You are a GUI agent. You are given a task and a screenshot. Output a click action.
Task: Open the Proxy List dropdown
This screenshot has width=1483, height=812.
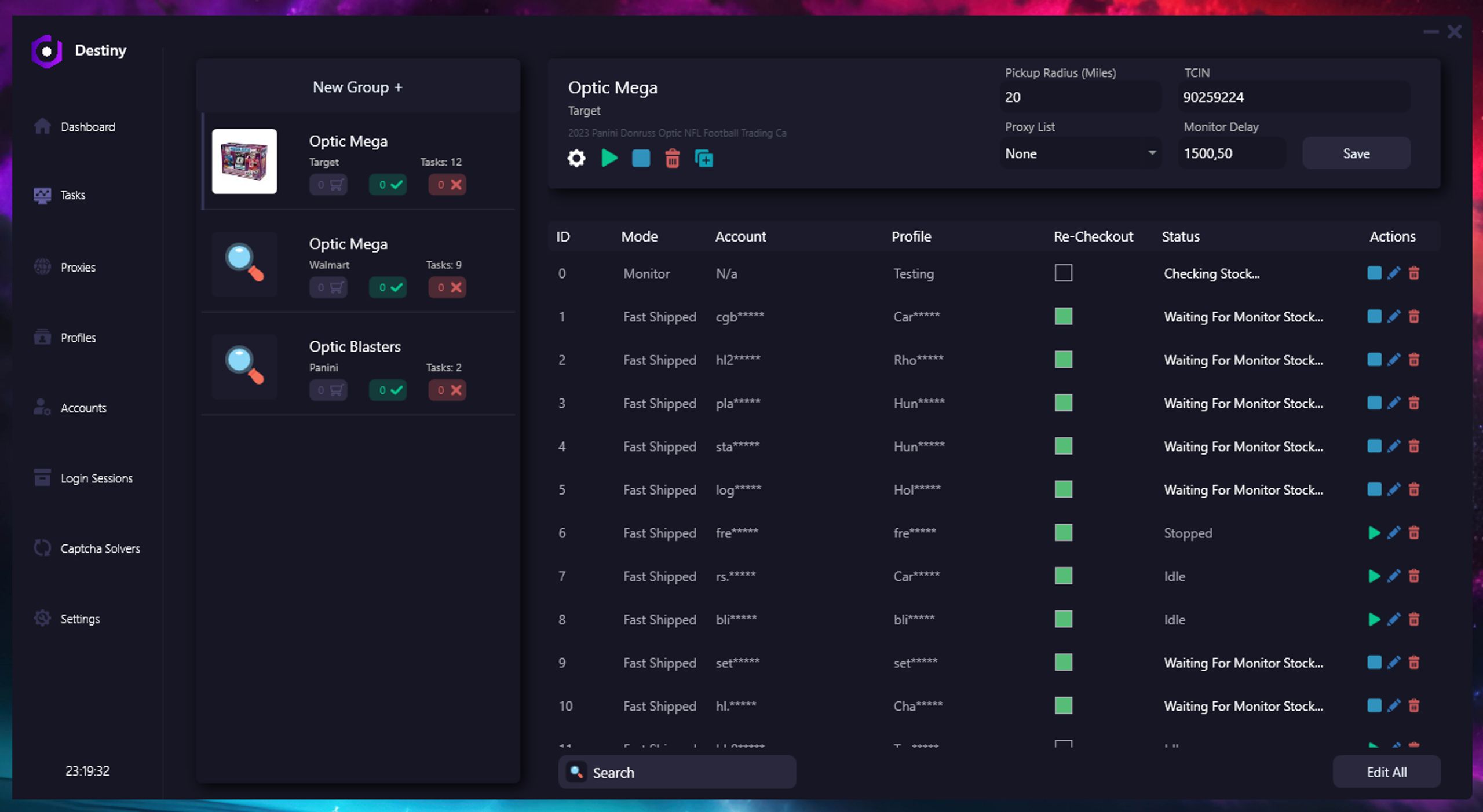1080,153
